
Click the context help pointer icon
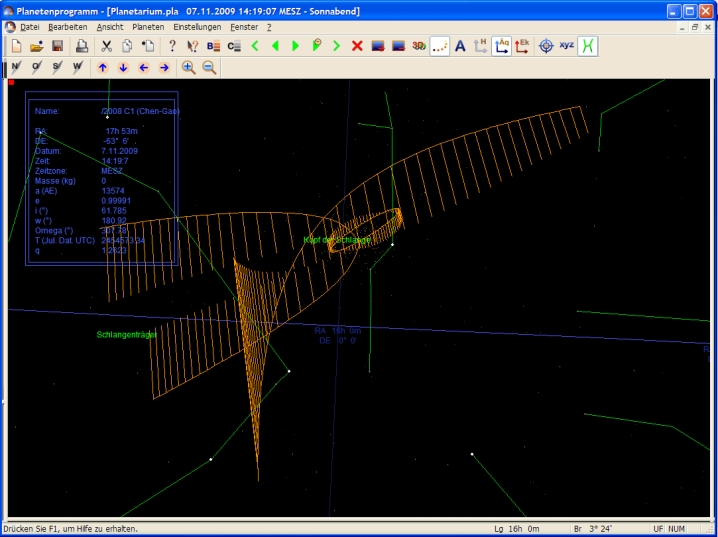[192, 46]
